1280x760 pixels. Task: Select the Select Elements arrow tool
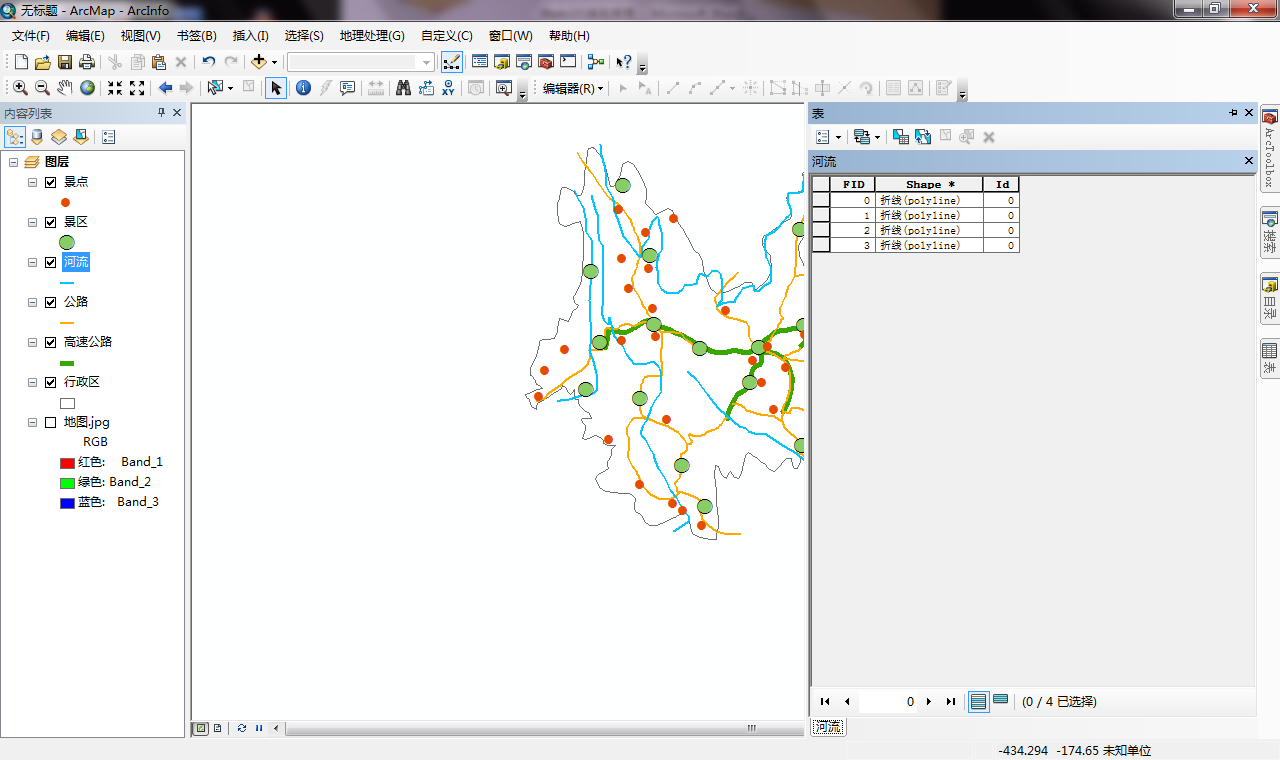click(x=276, y=88)
